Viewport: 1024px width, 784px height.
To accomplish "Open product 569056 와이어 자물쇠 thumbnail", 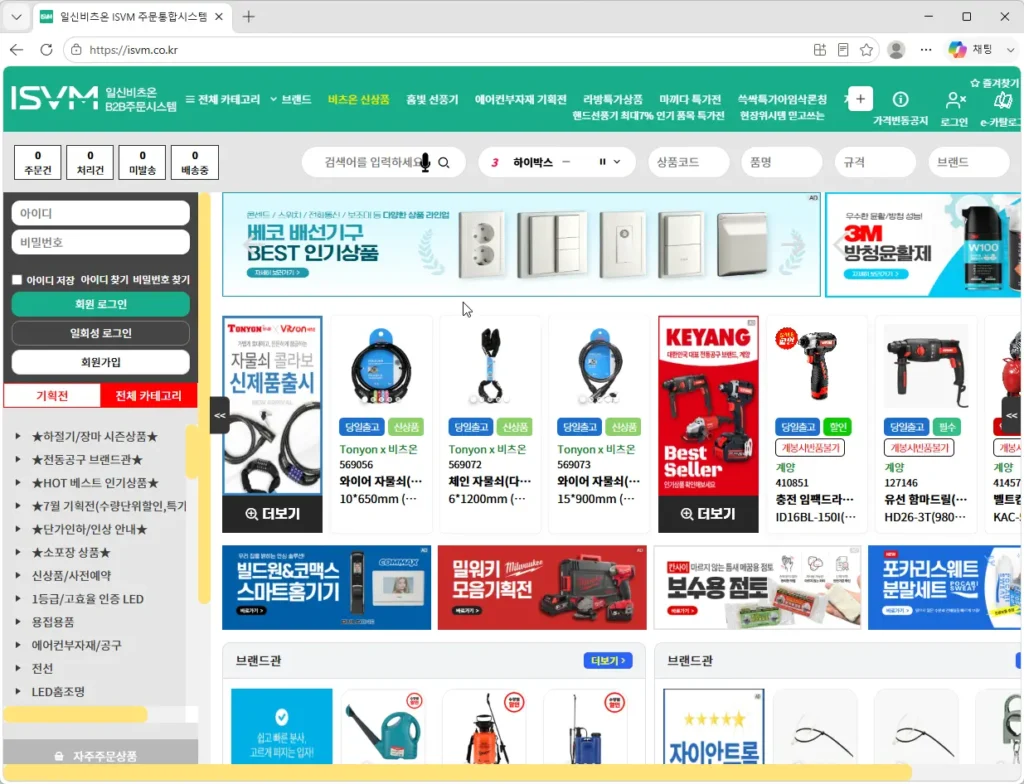I will point(381,366).
